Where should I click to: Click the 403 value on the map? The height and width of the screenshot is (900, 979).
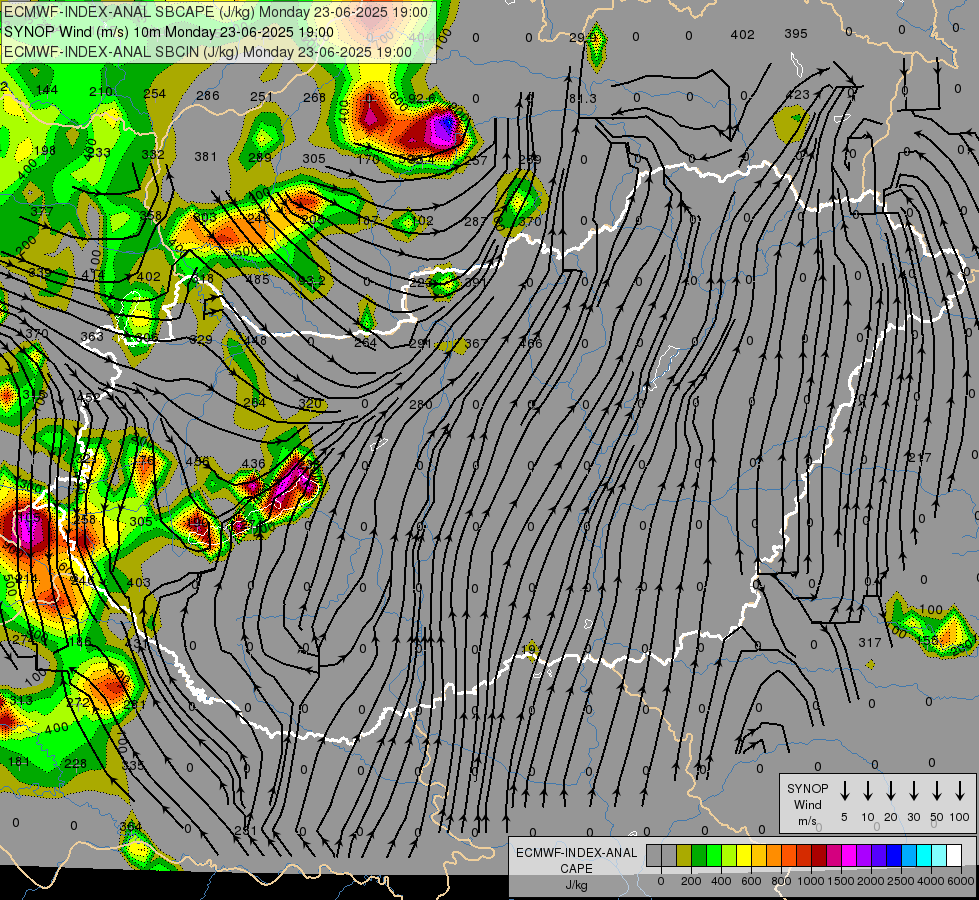tap(139, 582)
